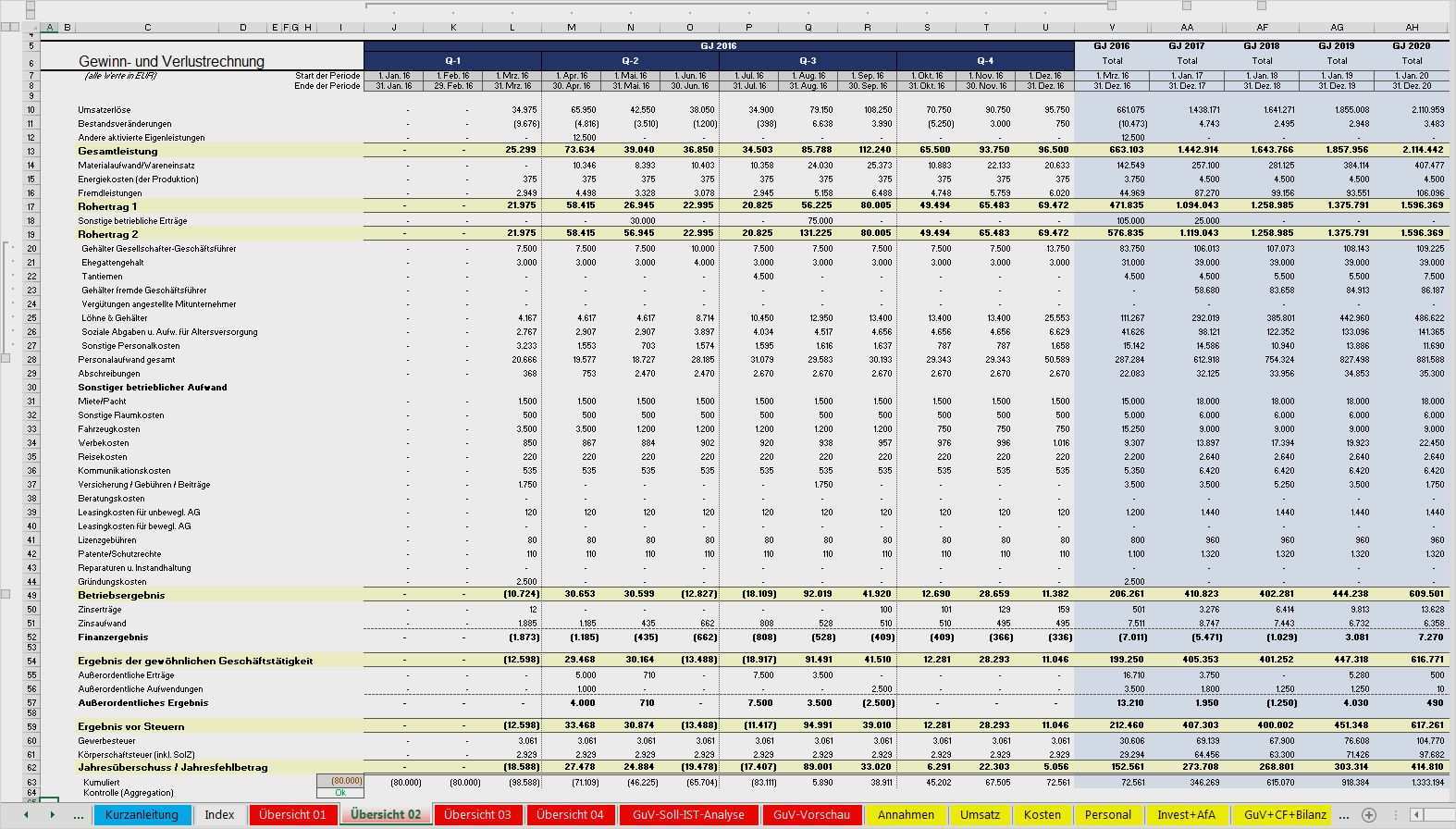Show hidden sheets left of Kurzanleitung tab
Image resolution: width=1456 pixels, height=829 pixels.
pyautogui.click(x=79, y=815)
